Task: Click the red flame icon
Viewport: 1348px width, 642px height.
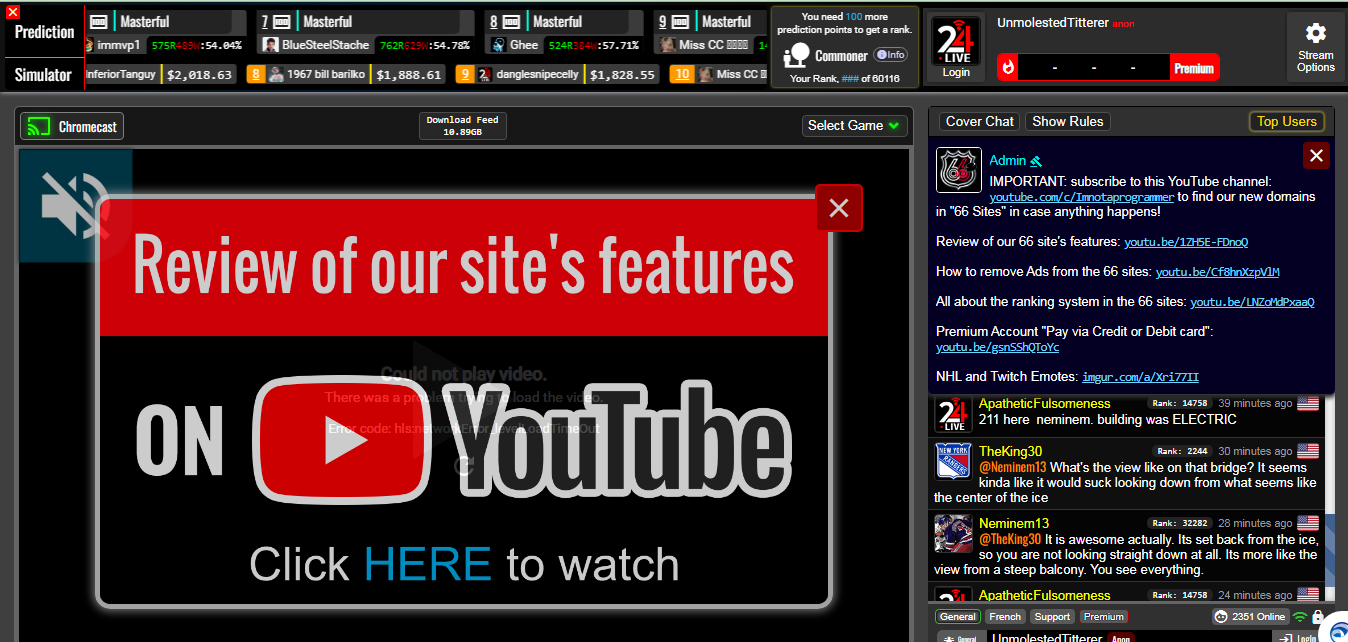Action: [1009, 68]
